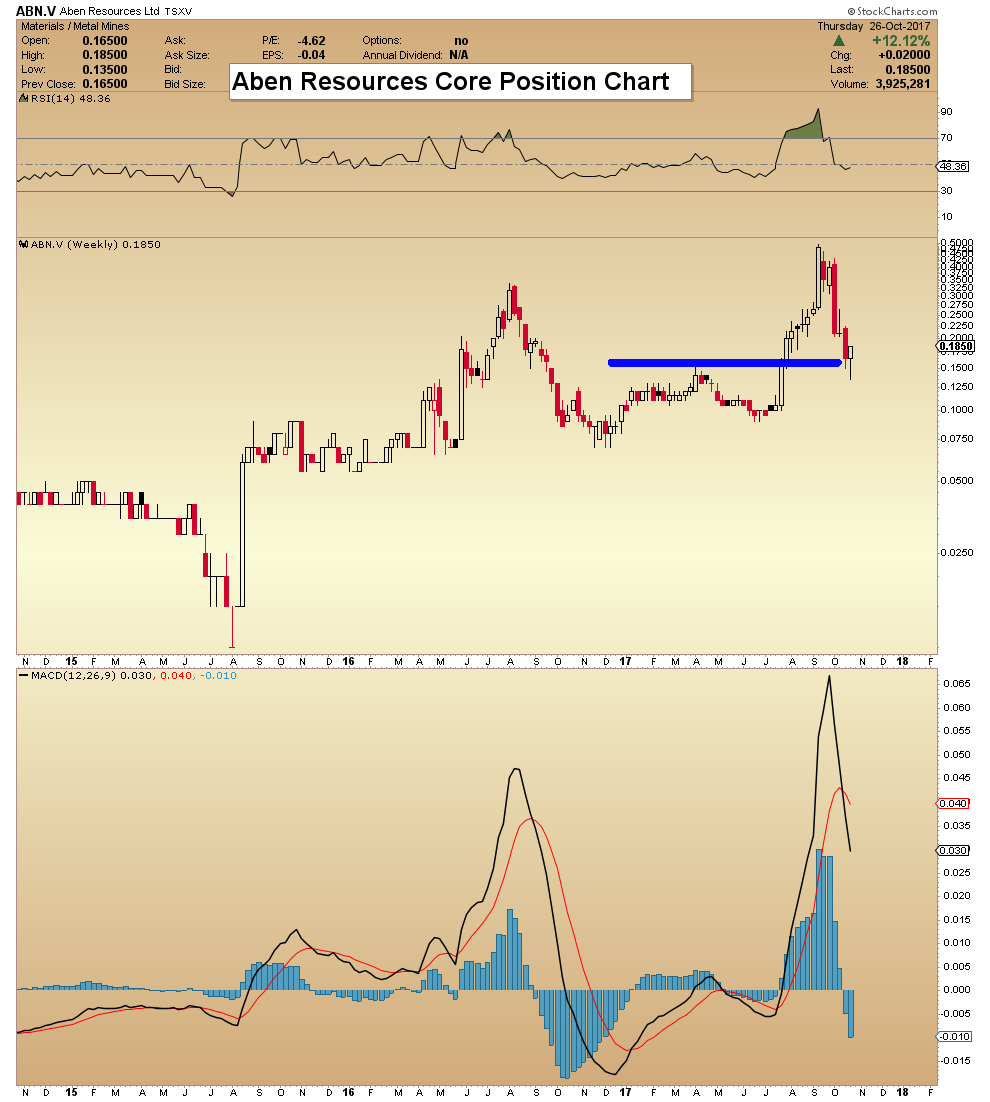This screenshot has width=990, height=1102.
Task: Click the Options value no
Action: pos(461,41)
